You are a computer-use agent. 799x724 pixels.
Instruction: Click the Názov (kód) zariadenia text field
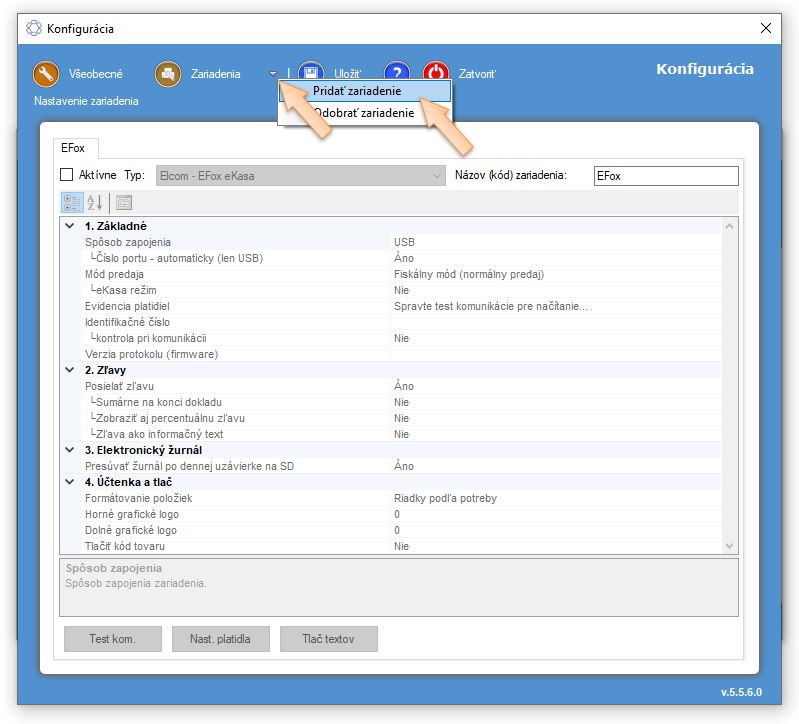pos(665,175)
